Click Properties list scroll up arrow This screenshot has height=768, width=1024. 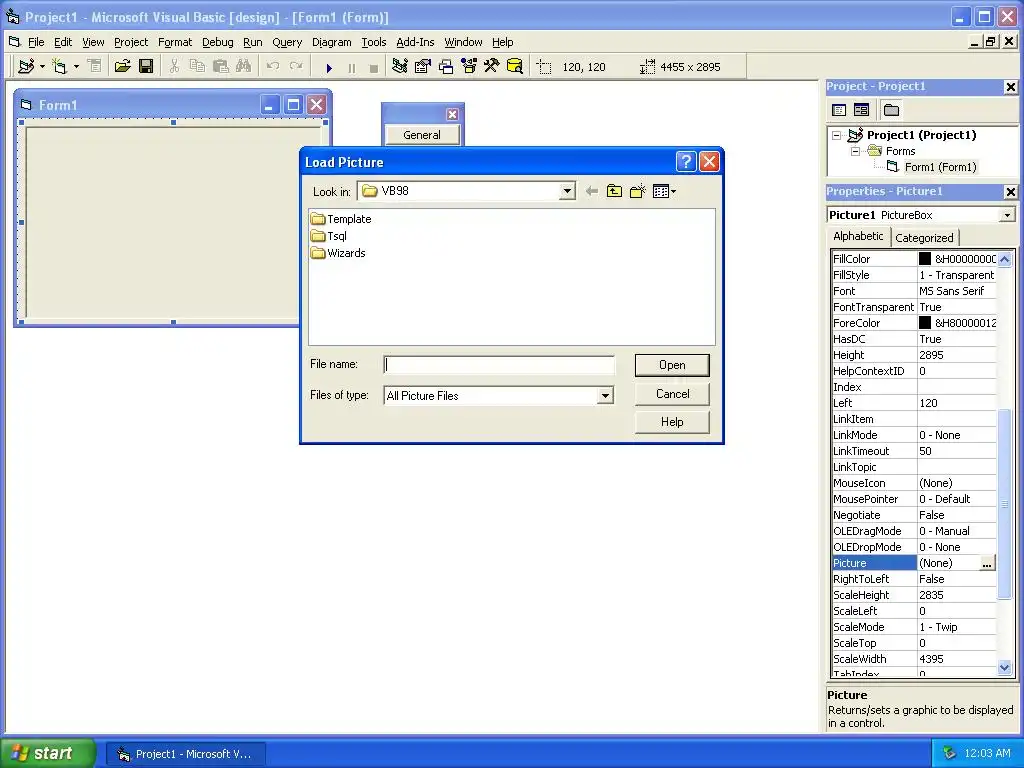(1004, 259)
